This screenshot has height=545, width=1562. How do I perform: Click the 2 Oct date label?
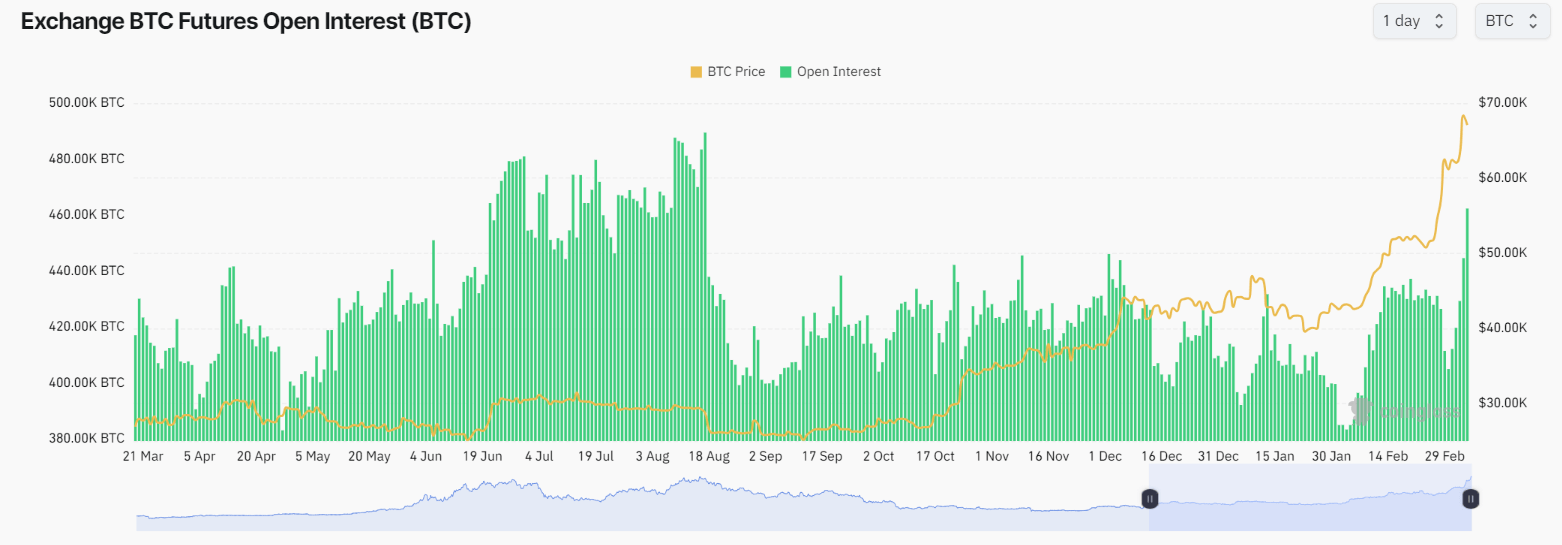tap(878, 457)
